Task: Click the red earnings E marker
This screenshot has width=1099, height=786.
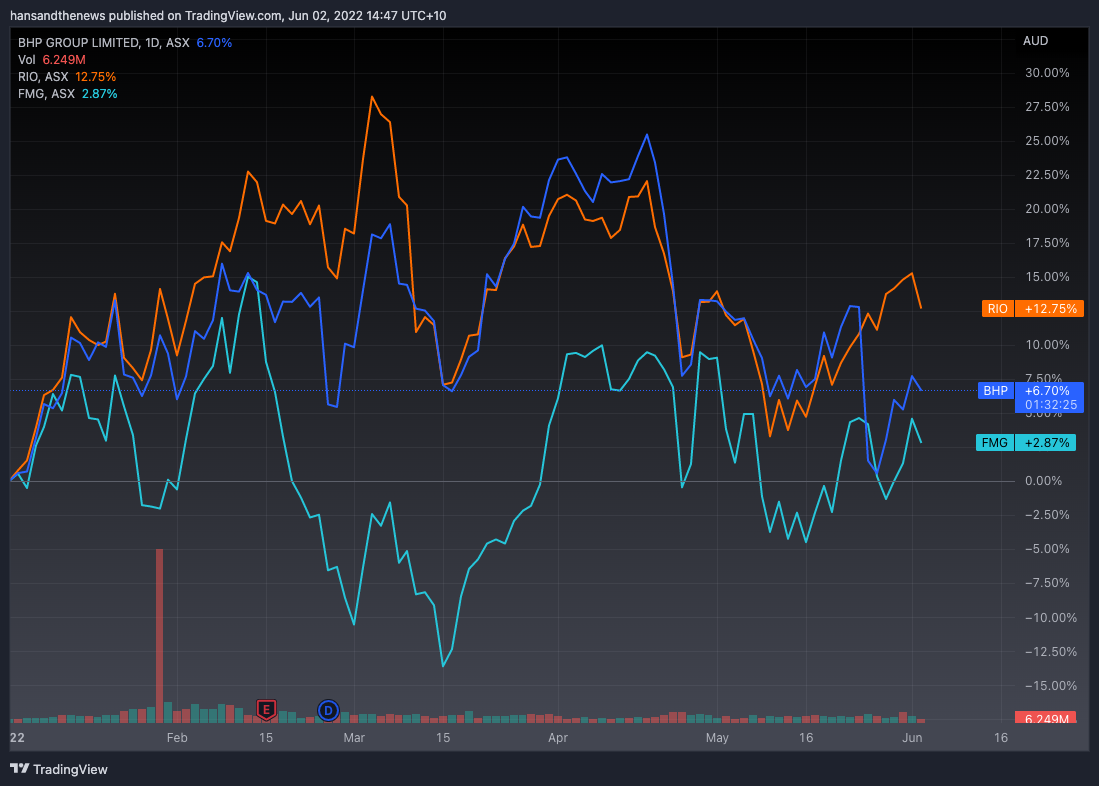Action: [266, 710]
